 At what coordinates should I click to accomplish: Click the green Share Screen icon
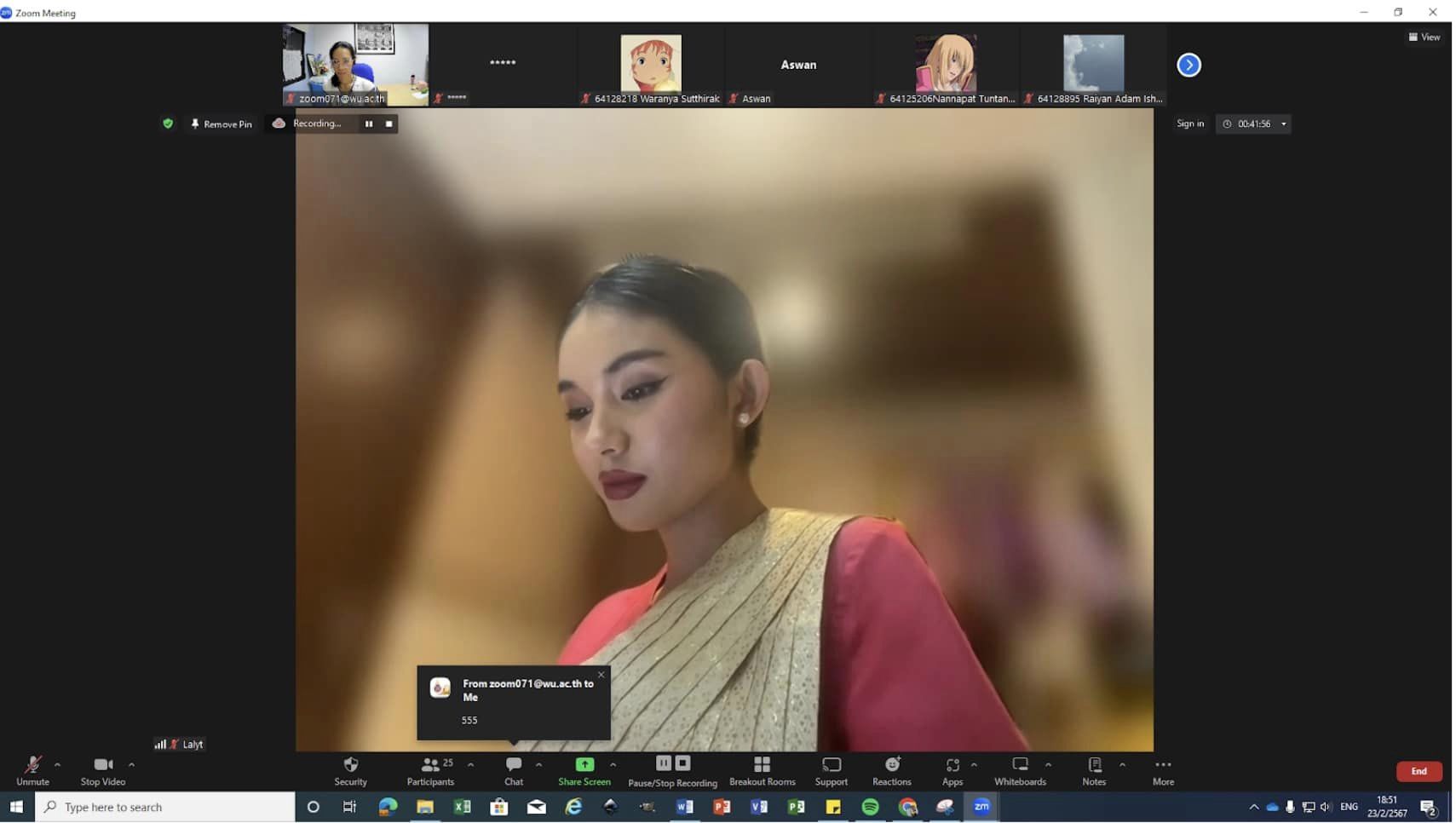coord(584,765)
